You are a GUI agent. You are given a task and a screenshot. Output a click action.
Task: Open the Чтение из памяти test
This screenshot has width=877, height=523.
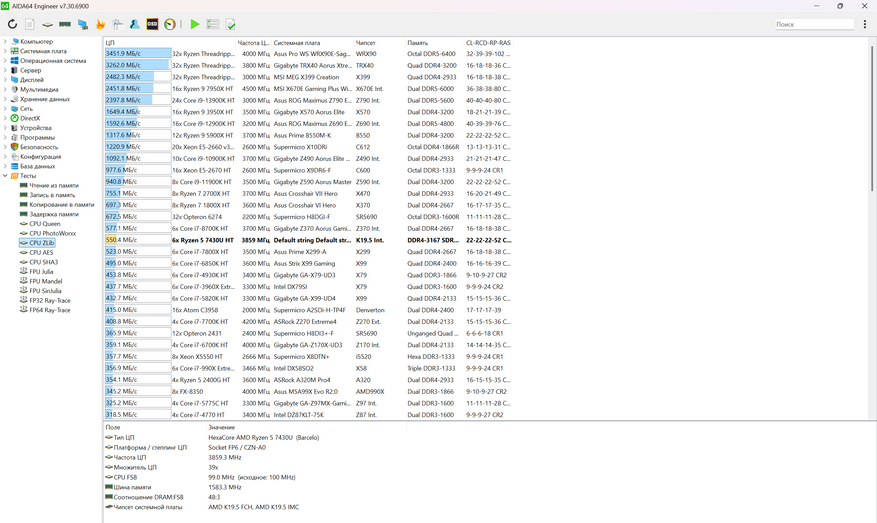tap(54, 185)
